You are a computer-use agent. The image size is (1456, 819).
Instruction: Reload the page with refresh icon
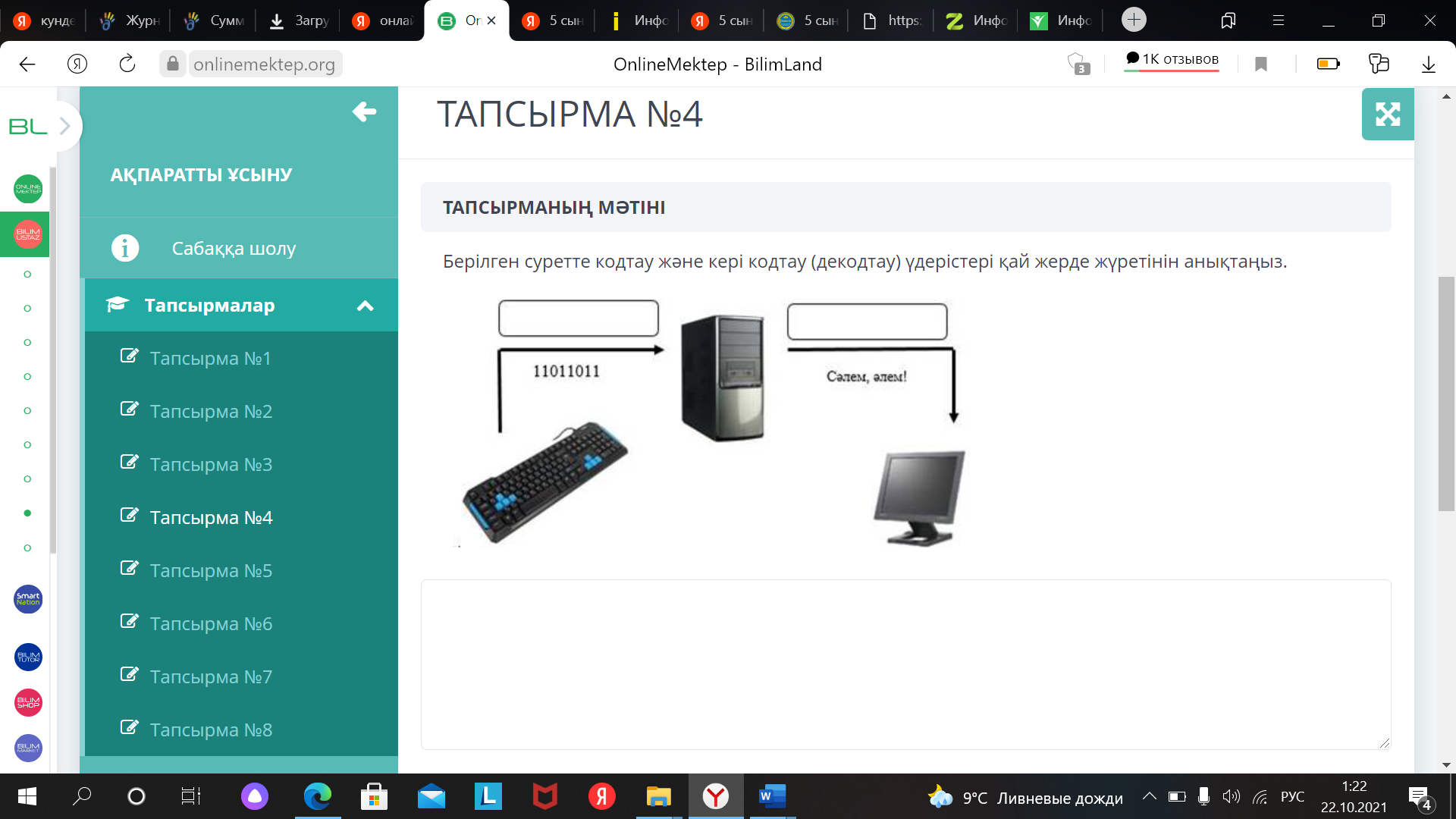[127, 64]
